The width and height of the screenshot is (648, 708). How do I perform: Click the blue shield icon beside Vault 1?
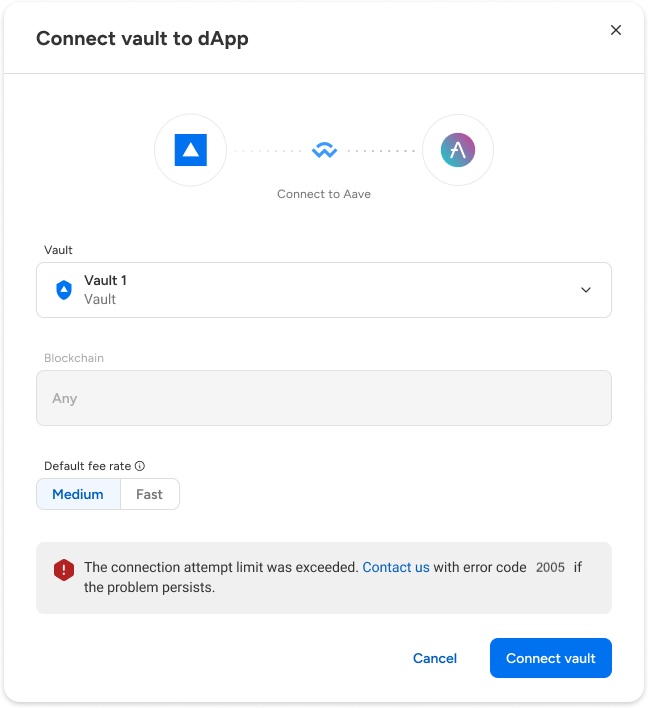click(x=64, y=290)
